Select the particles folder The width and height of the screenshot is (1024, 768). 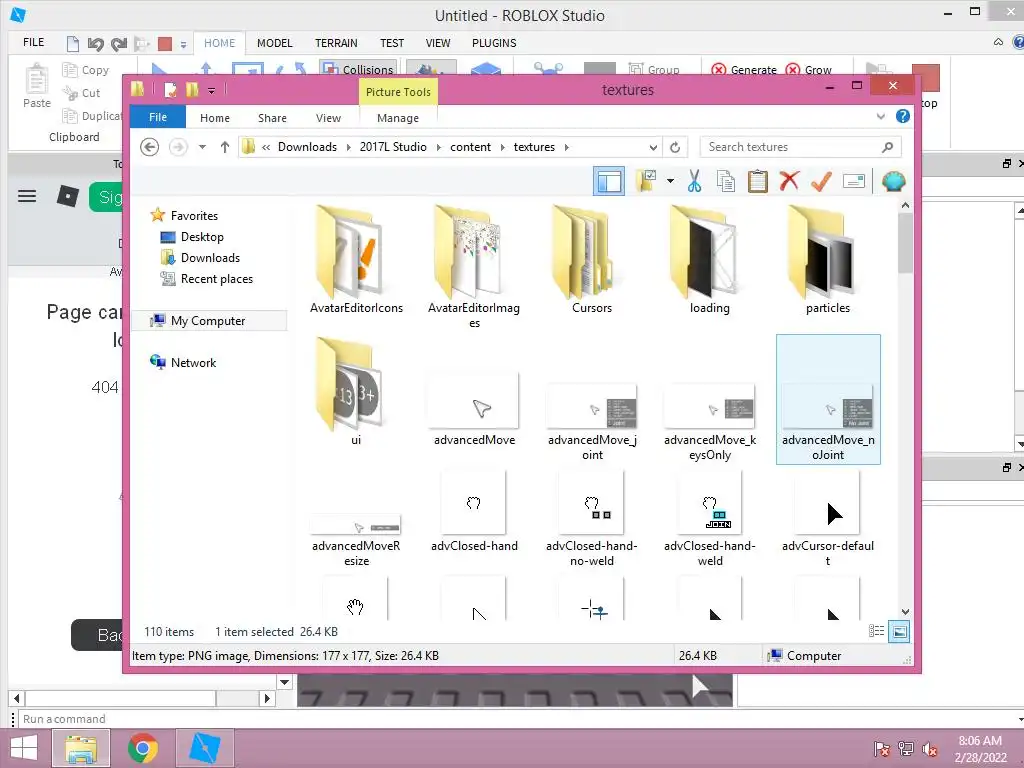pos(827,260)
